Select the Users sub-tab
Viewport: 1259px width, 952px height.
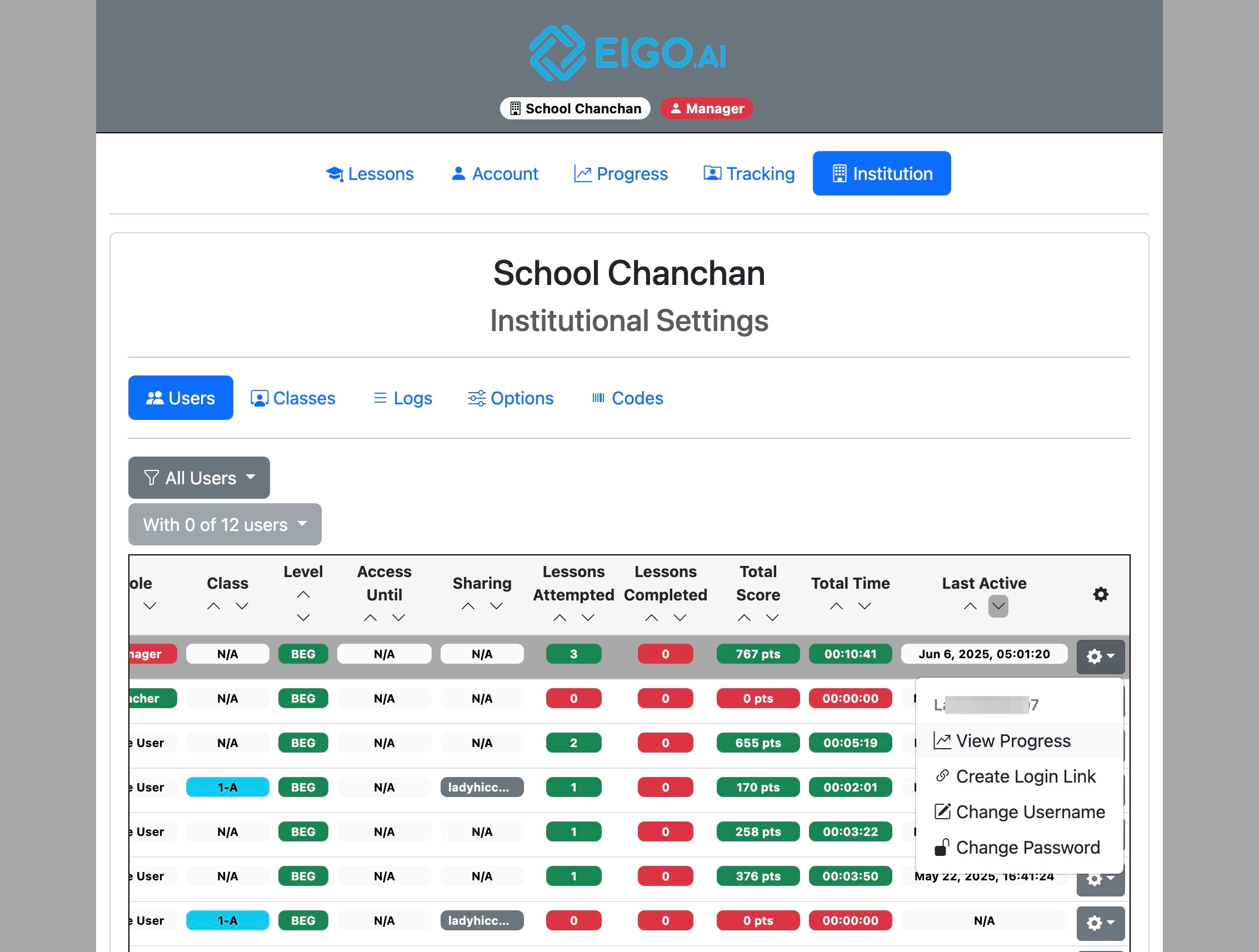[181, 398]
